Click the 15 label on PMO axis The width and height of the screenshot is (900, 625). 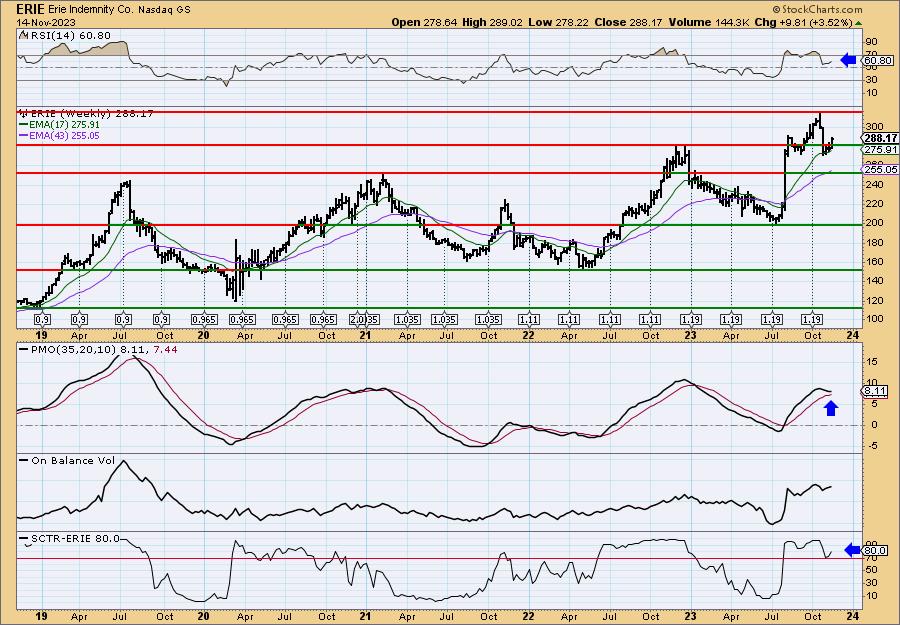pyautogui.click(x=871, y=361)
